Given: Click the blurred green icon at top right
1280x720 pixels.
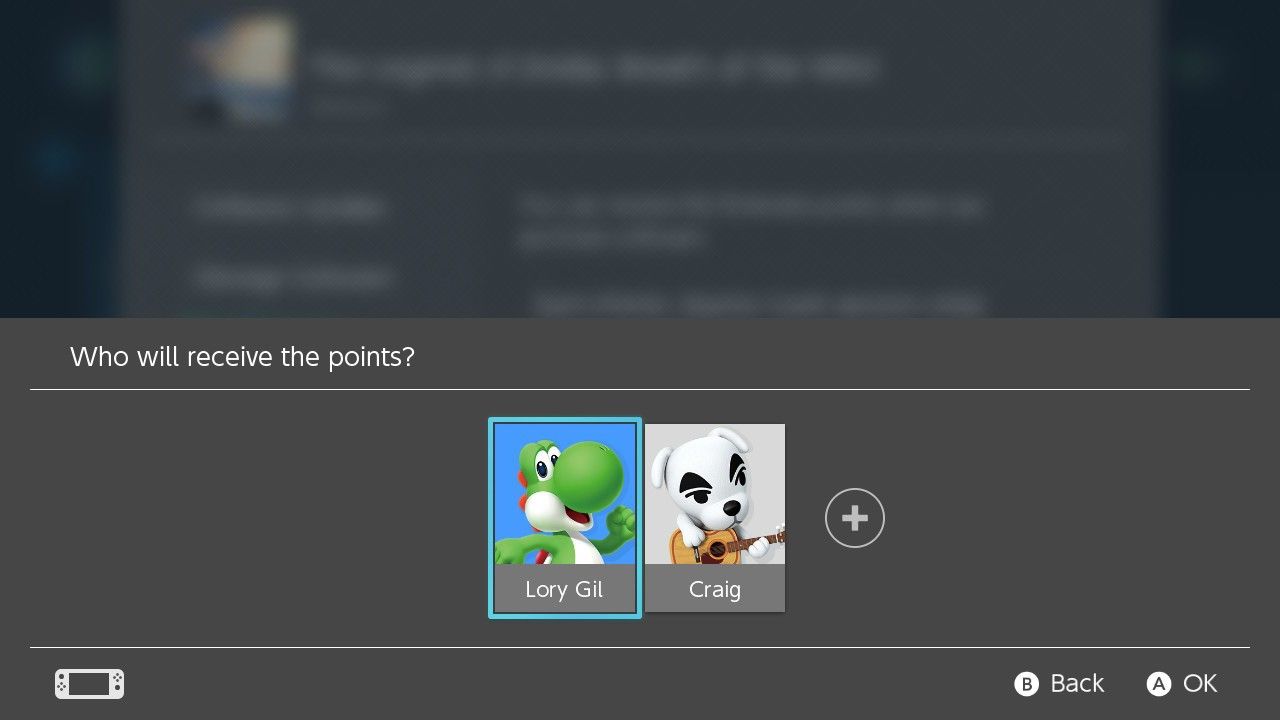Looking at the screenshot, I should (x=1194, y=66).
